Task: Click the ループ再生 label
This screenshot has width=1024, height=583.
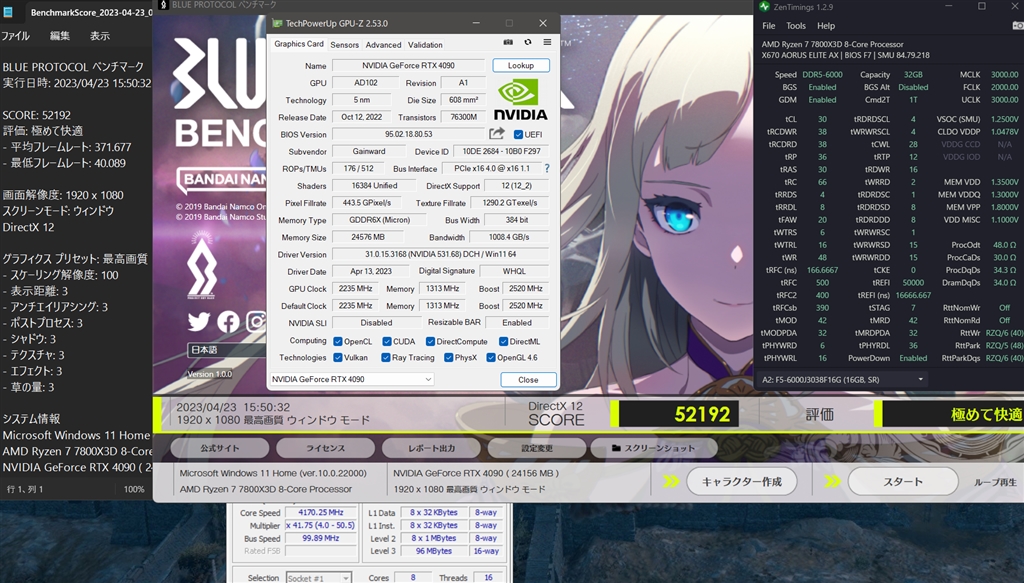Action: pos(995,482)
